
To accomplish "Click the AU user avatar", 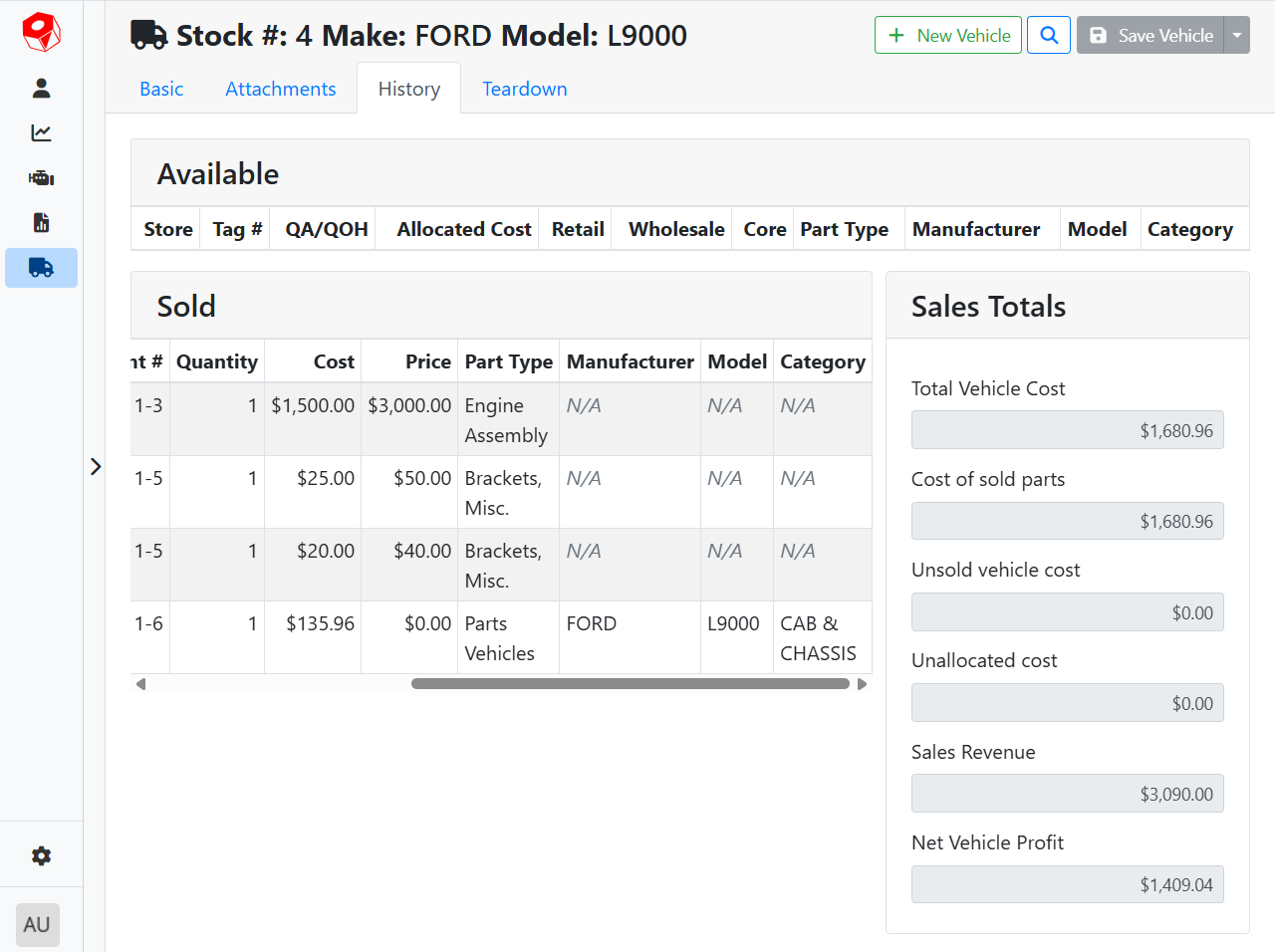I will (38, 925).
